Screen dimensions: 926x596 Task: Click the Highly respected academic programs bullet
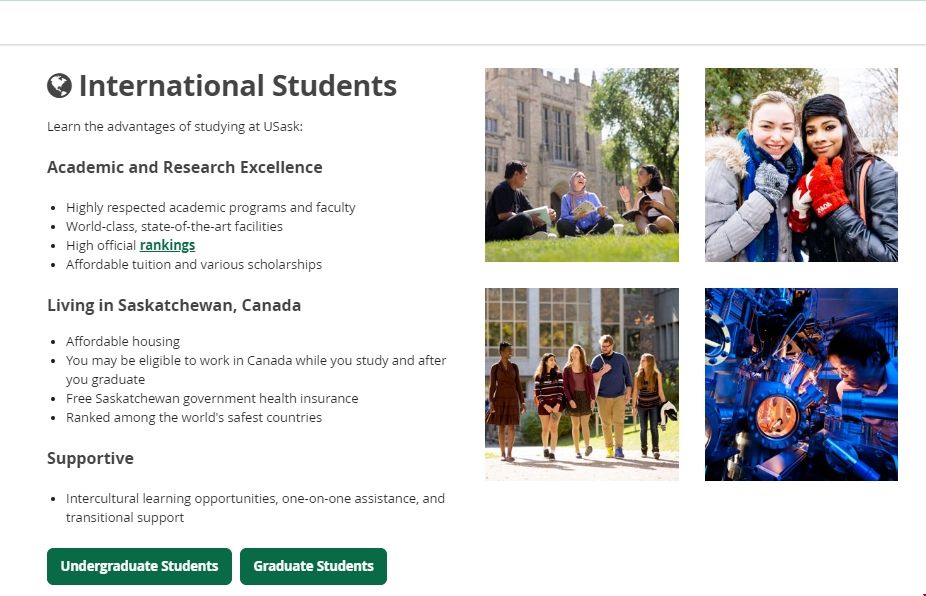pos(210,207)
